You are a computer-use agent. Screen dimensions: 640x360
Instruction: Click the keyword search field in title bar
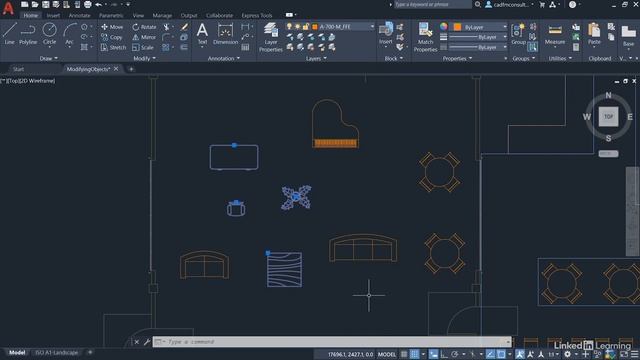coord(432,4)
